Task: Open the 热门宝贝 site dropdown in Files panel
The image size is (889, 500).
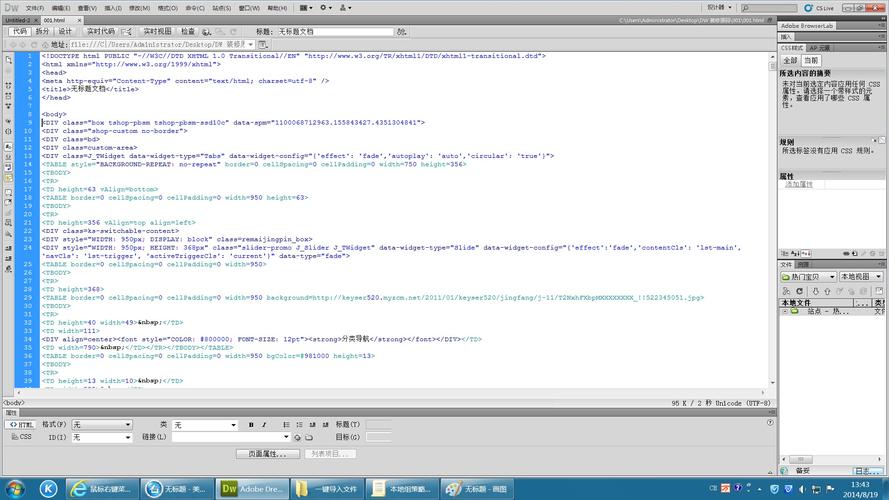Action: [807, 277]
